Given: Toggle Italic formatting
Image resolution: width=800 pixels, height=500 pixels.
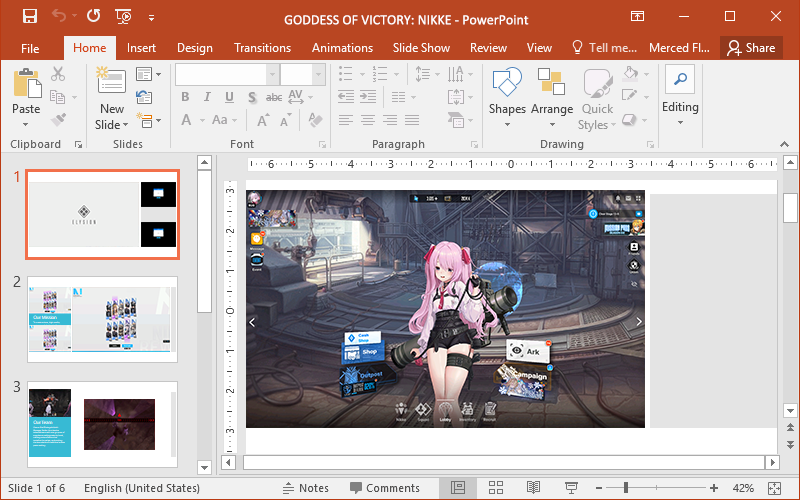Looking at the screenshot, I should [x=207, y=97].
